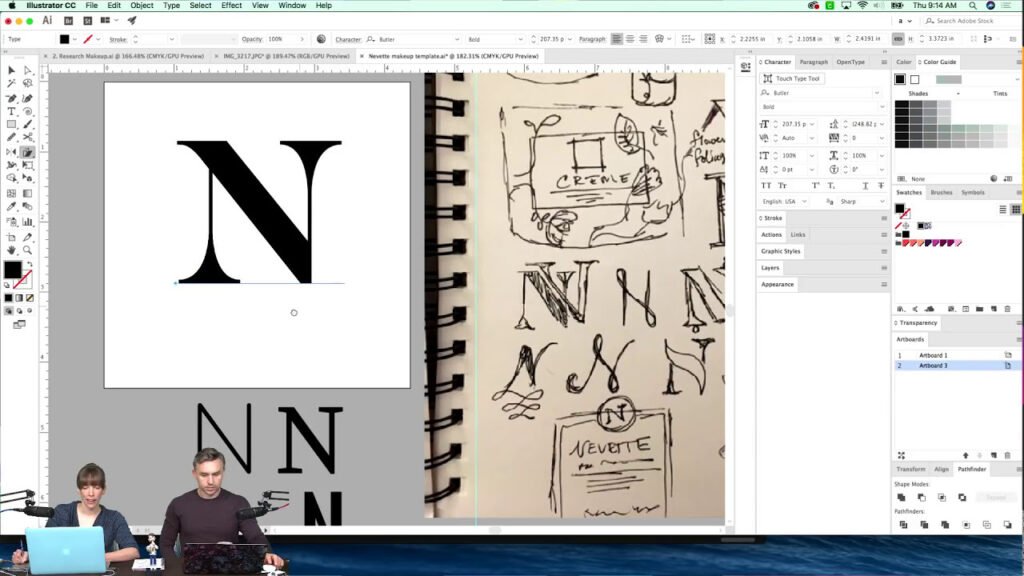This screenshot has height=576, width=1024.
Task: Select the Direct Selection tool
Action: click(27, 70)
